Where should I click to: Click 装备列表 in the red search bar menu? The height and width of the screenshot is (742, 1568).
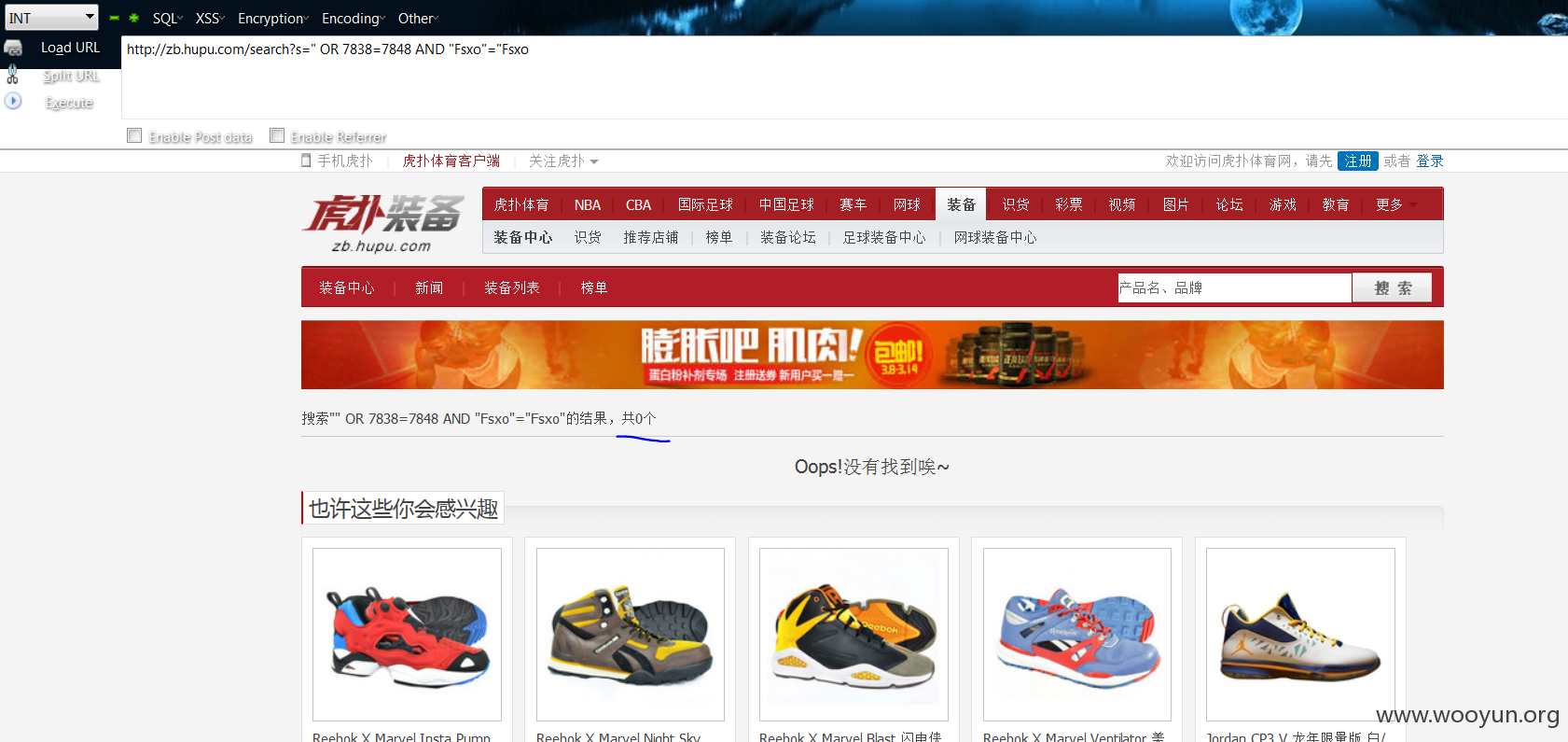click(512, 287)
